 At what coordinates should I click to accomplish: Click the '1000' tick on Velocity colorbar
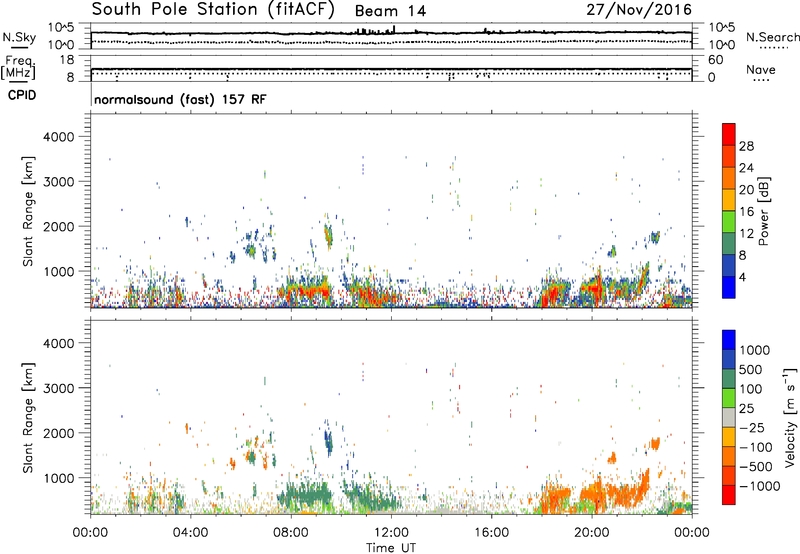(754, 350)
